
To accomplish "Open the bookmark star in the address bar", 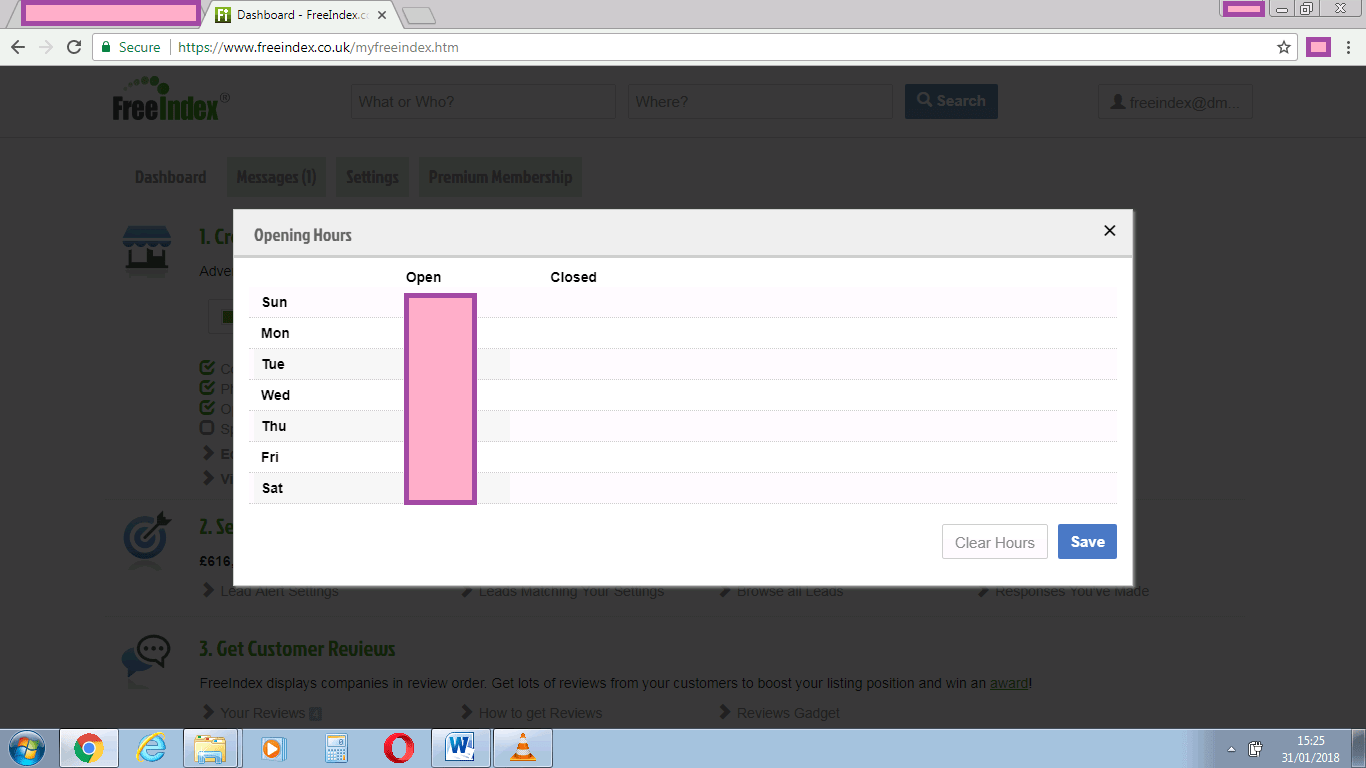I will [x=1283, y=46].
